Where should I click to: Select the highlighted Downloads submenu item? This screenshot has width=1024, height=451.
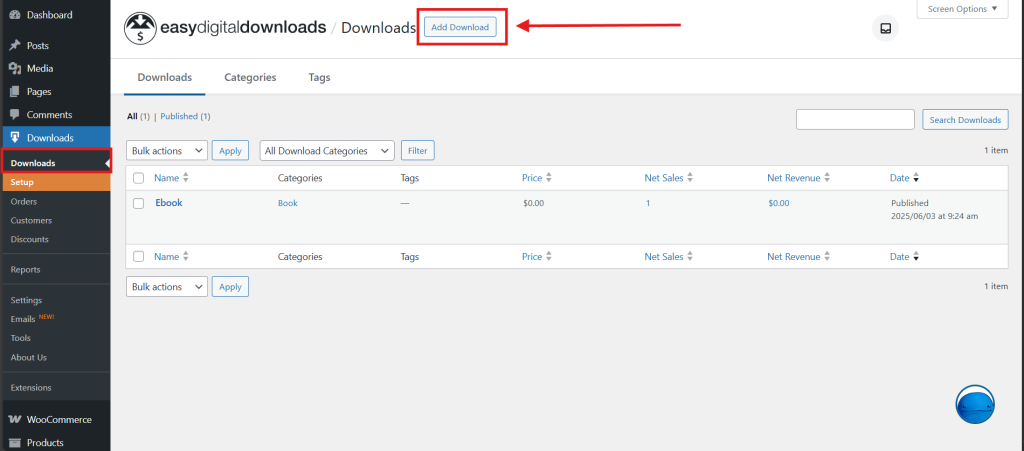tap(56, 163)
